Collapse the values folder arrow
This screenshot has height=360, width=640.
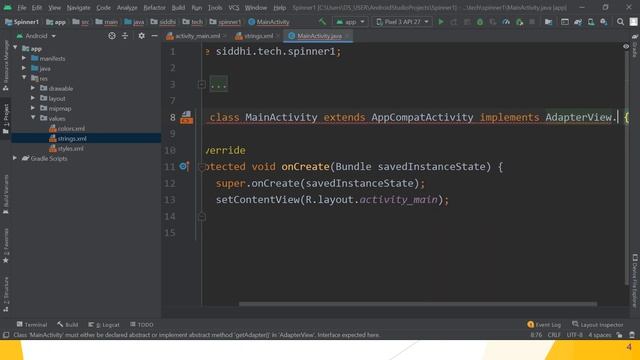pyautogui.click(x=33, y=118)
